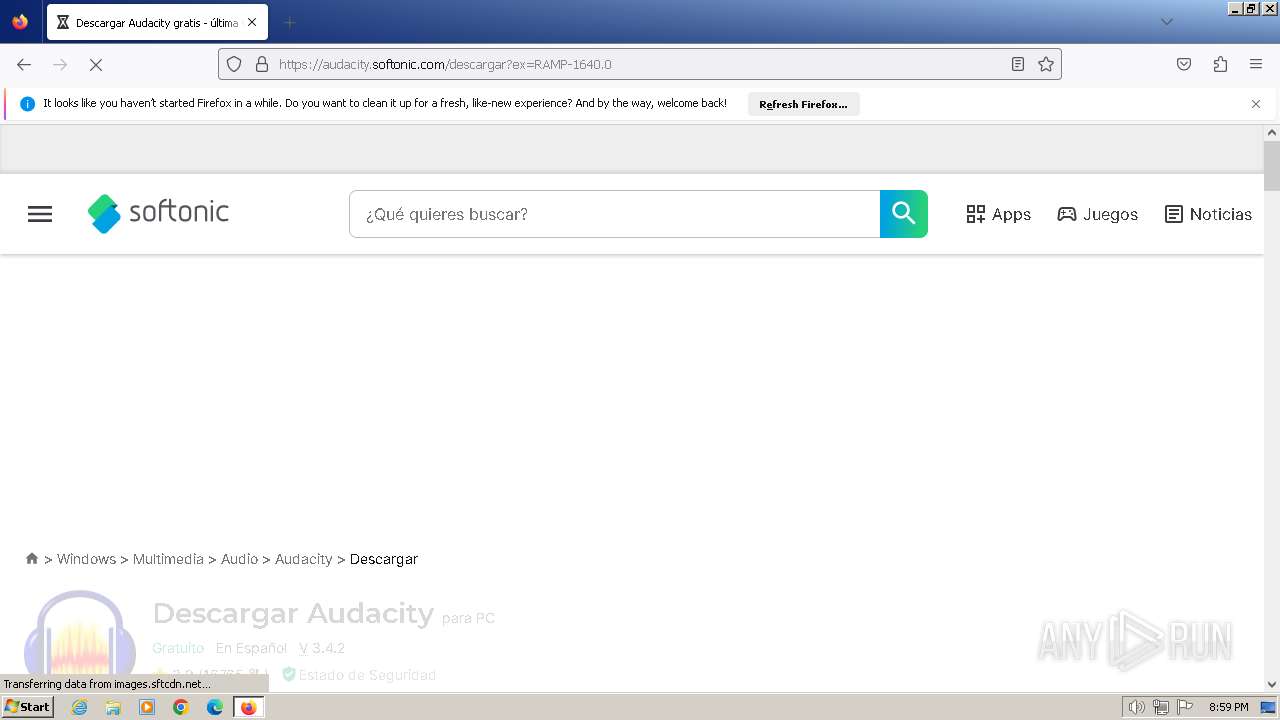Open the media player taskbar icon

[147, 707]
